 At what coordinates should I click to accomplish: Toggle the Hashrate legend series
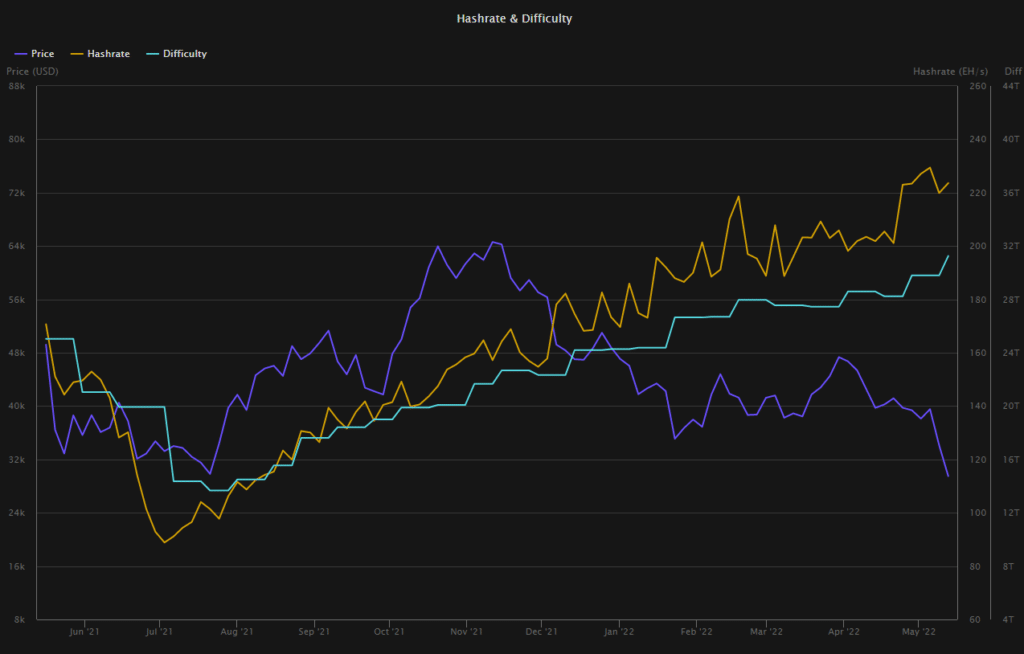[100, 54]
